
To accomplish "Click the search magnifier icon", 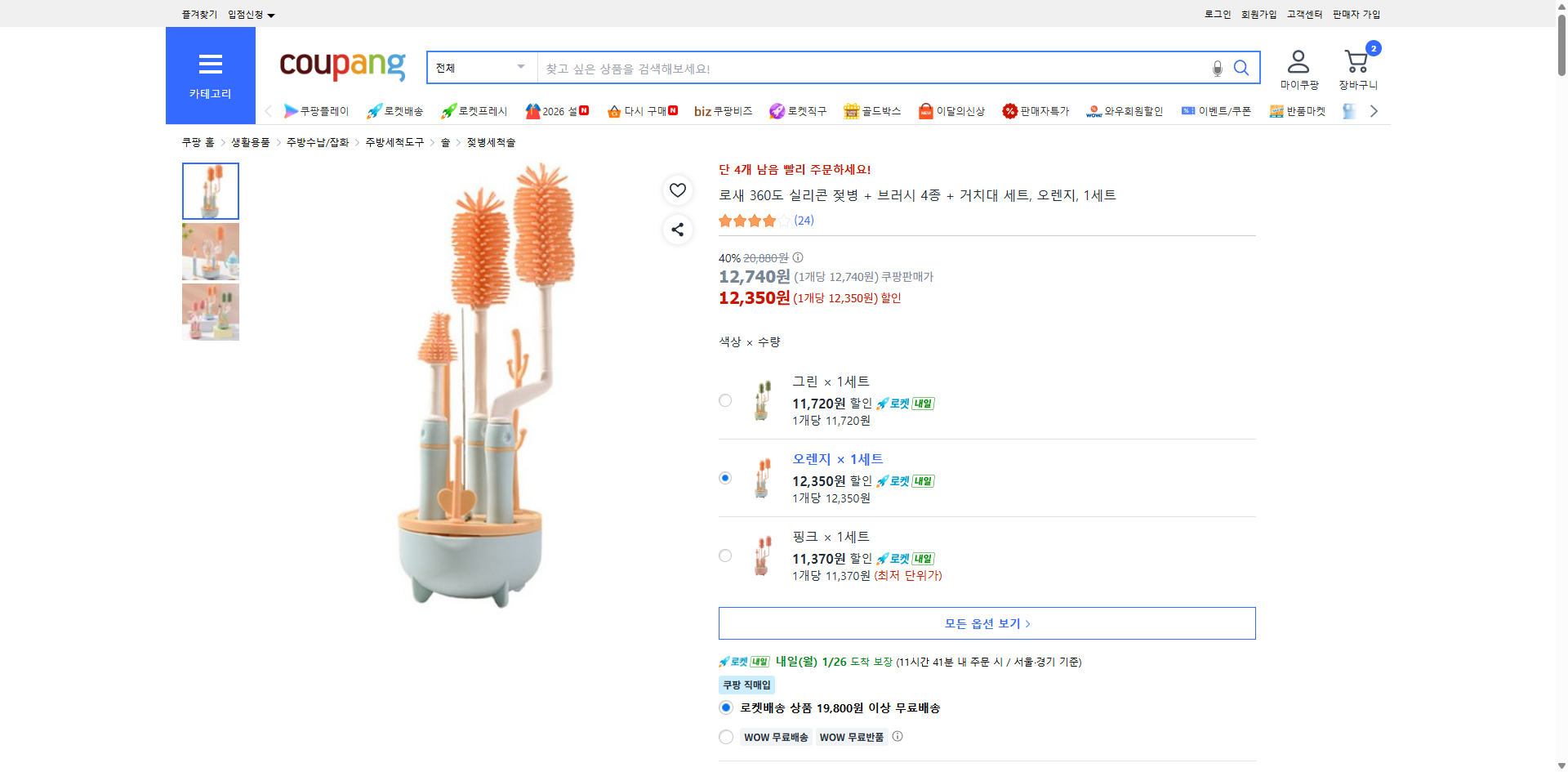I will click(x=1241, y=68).
